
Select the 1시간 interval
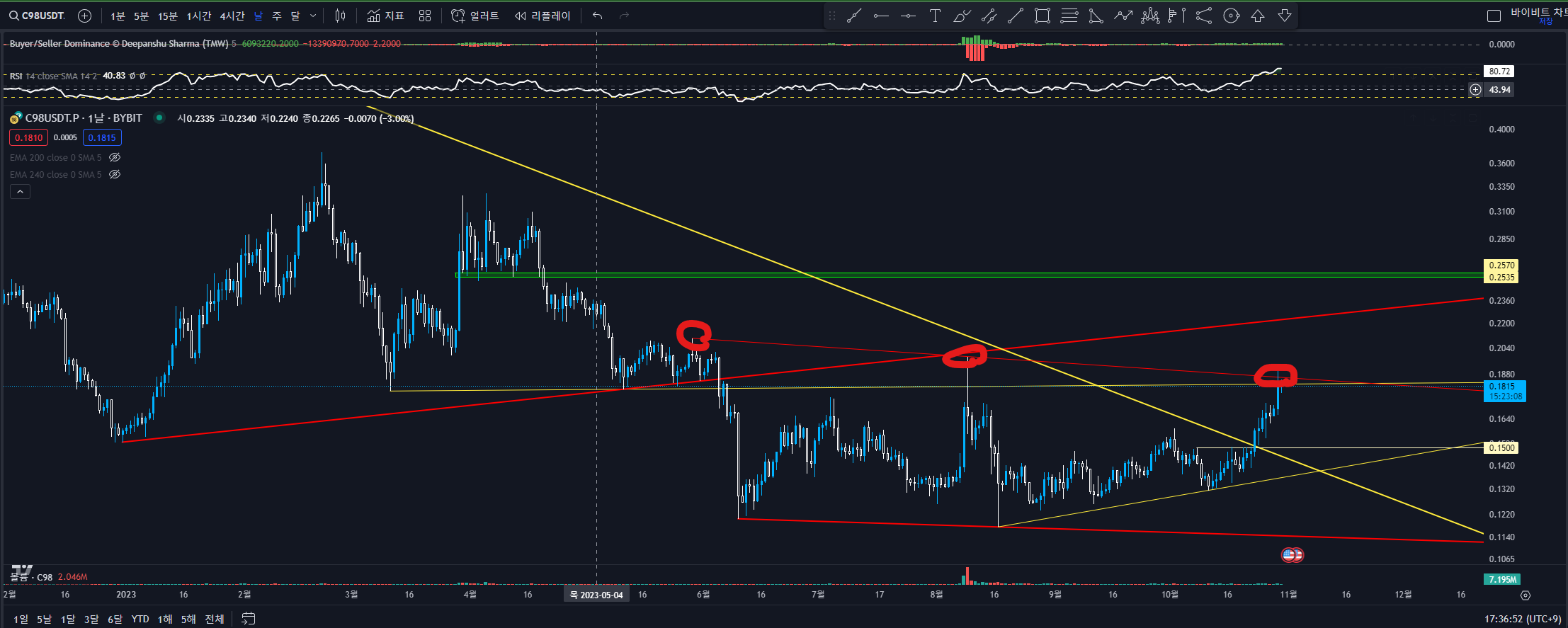[199, 16]
